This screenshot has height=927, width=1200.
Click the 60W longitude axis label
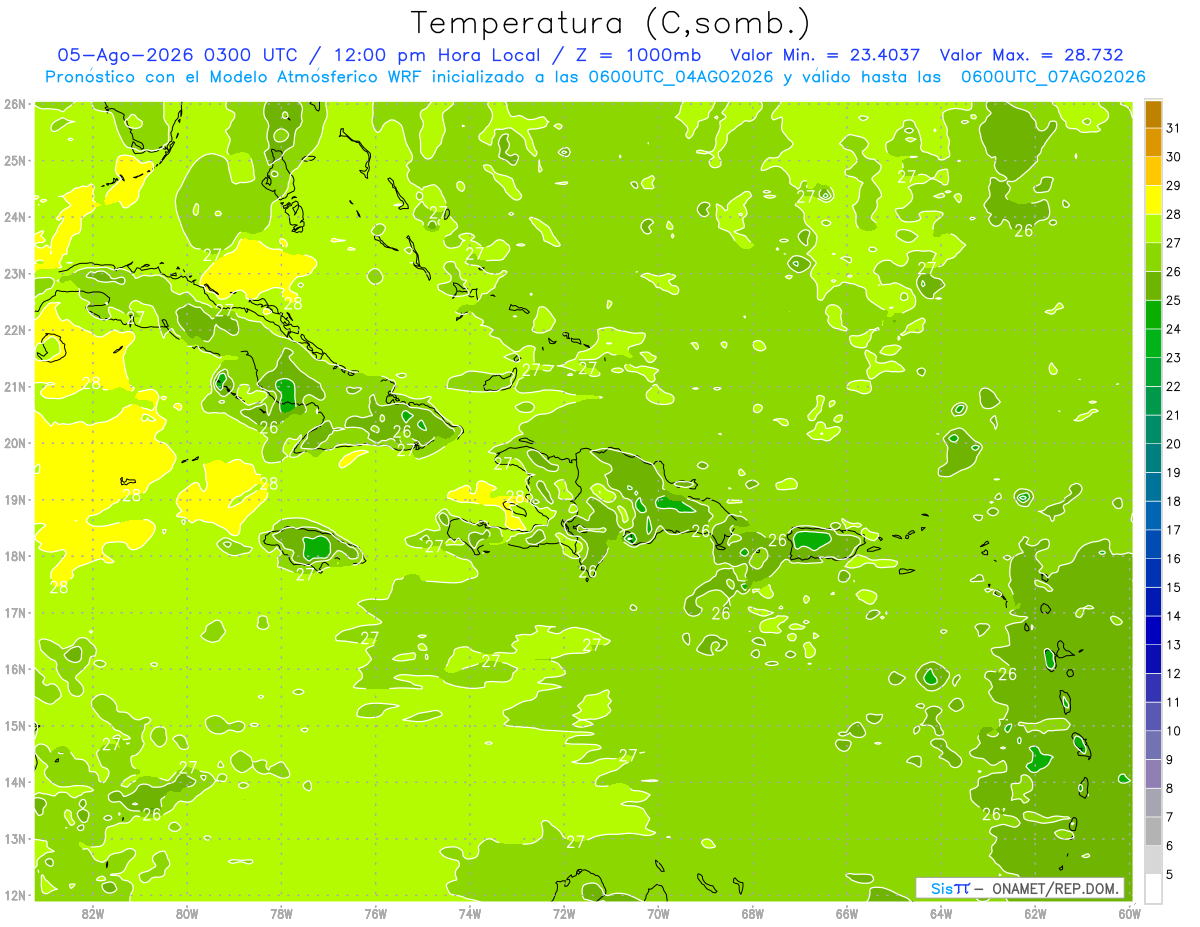pos(1129,913)
